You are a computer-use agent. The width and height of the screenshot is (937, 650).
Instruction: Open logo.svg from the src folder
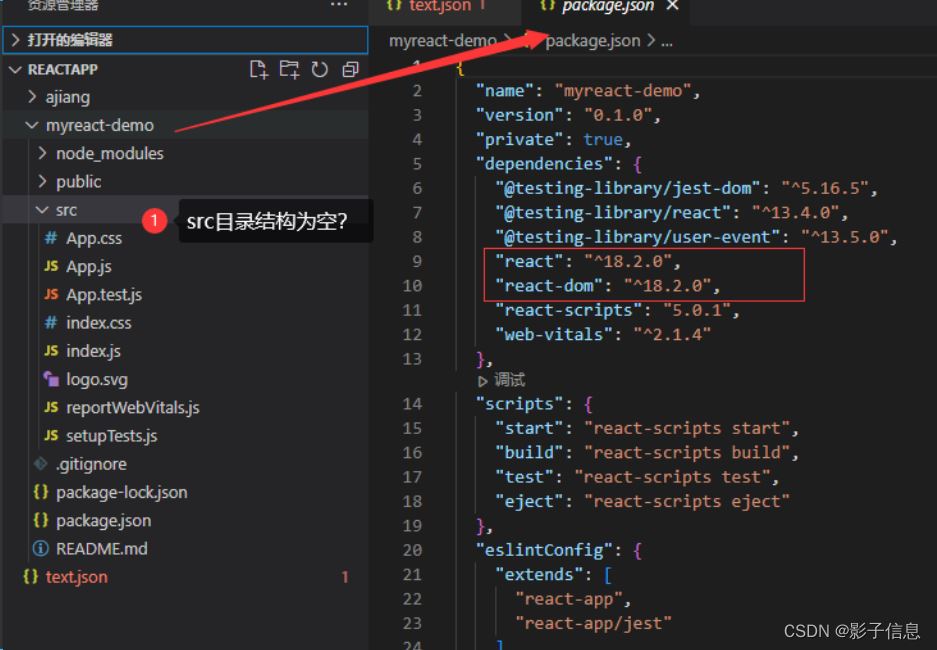coord(96,379)
